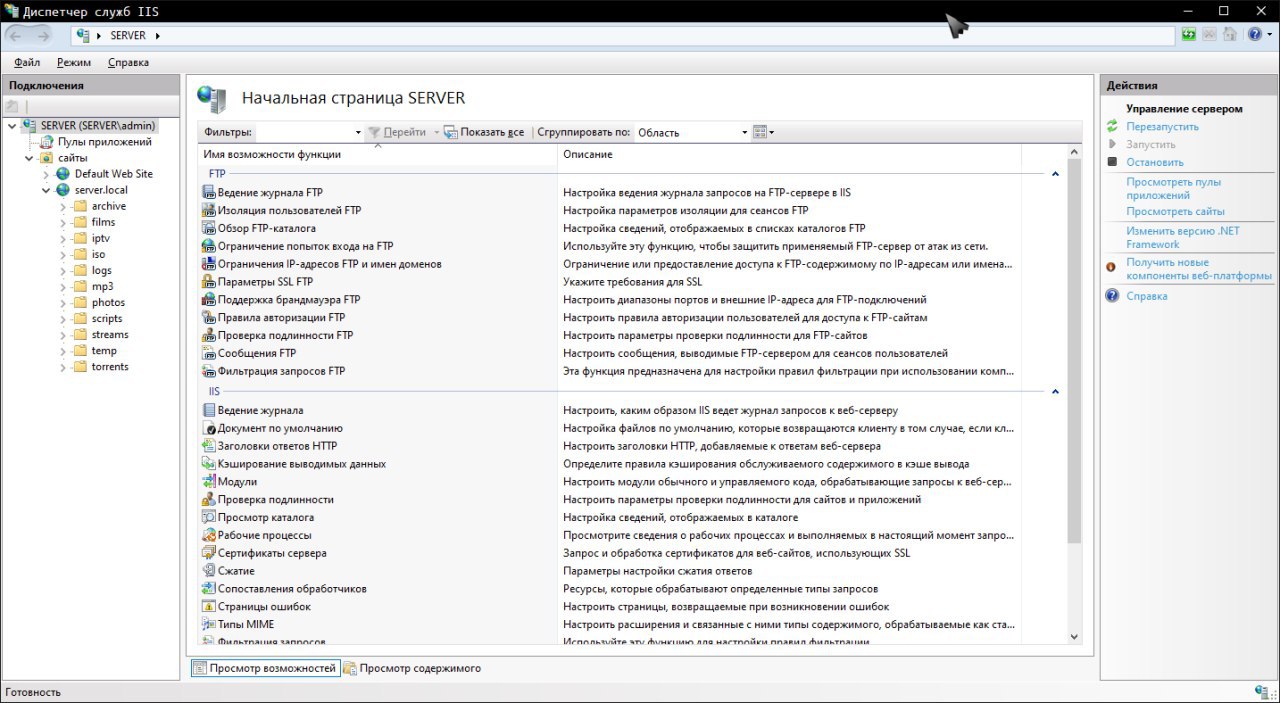The image size is (1280, 703).
Task: Collapse the SERVER tree node
Action: [x=11, y=126]
